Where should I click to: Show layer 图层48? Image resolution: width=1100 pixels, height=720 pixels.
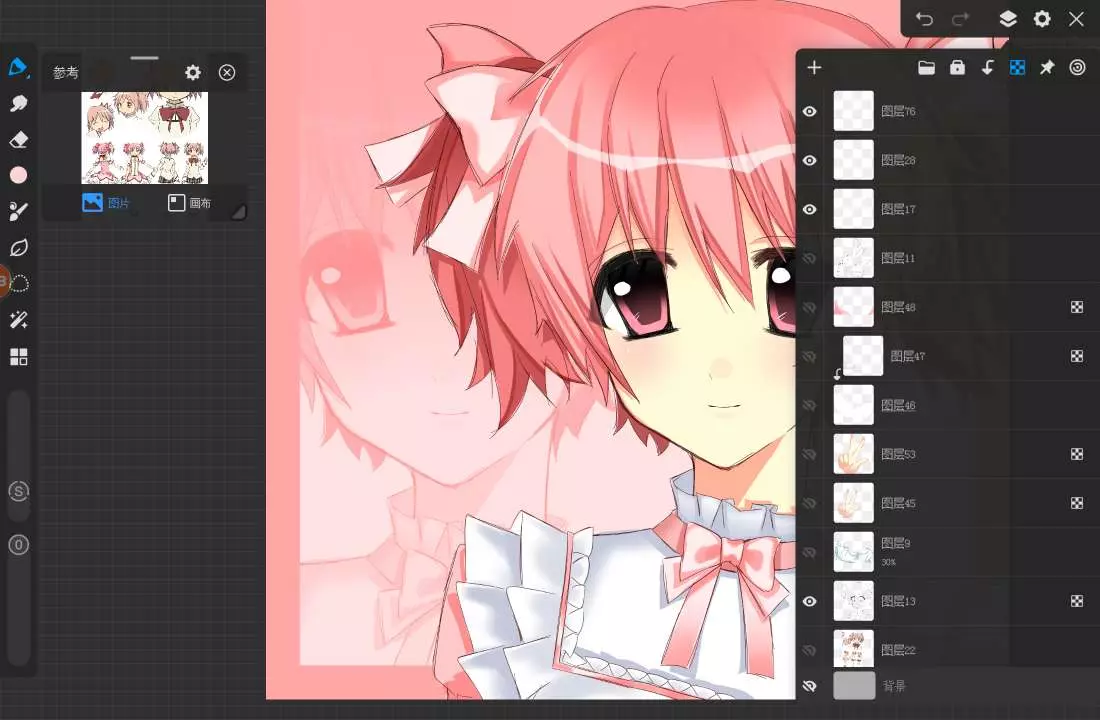[810, 307]
